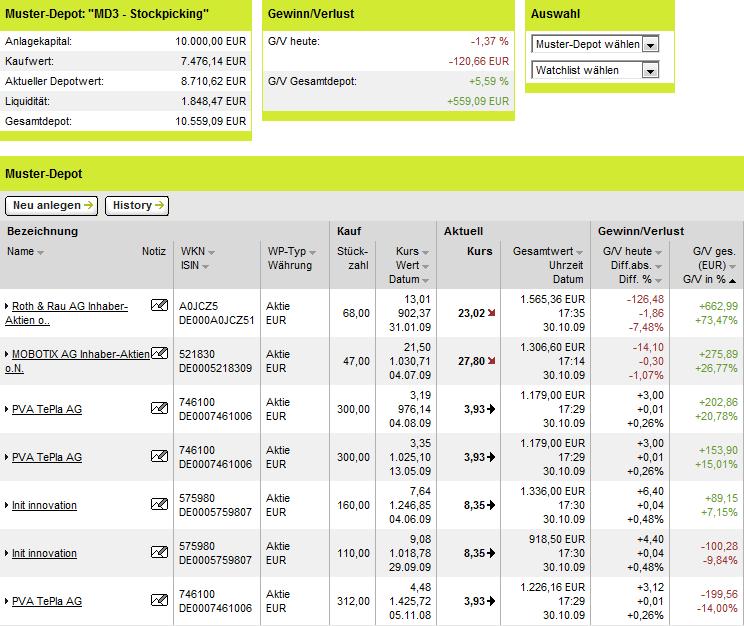Expand PVA TePla AG 05.11.08 row triangle

pos(7,601)
